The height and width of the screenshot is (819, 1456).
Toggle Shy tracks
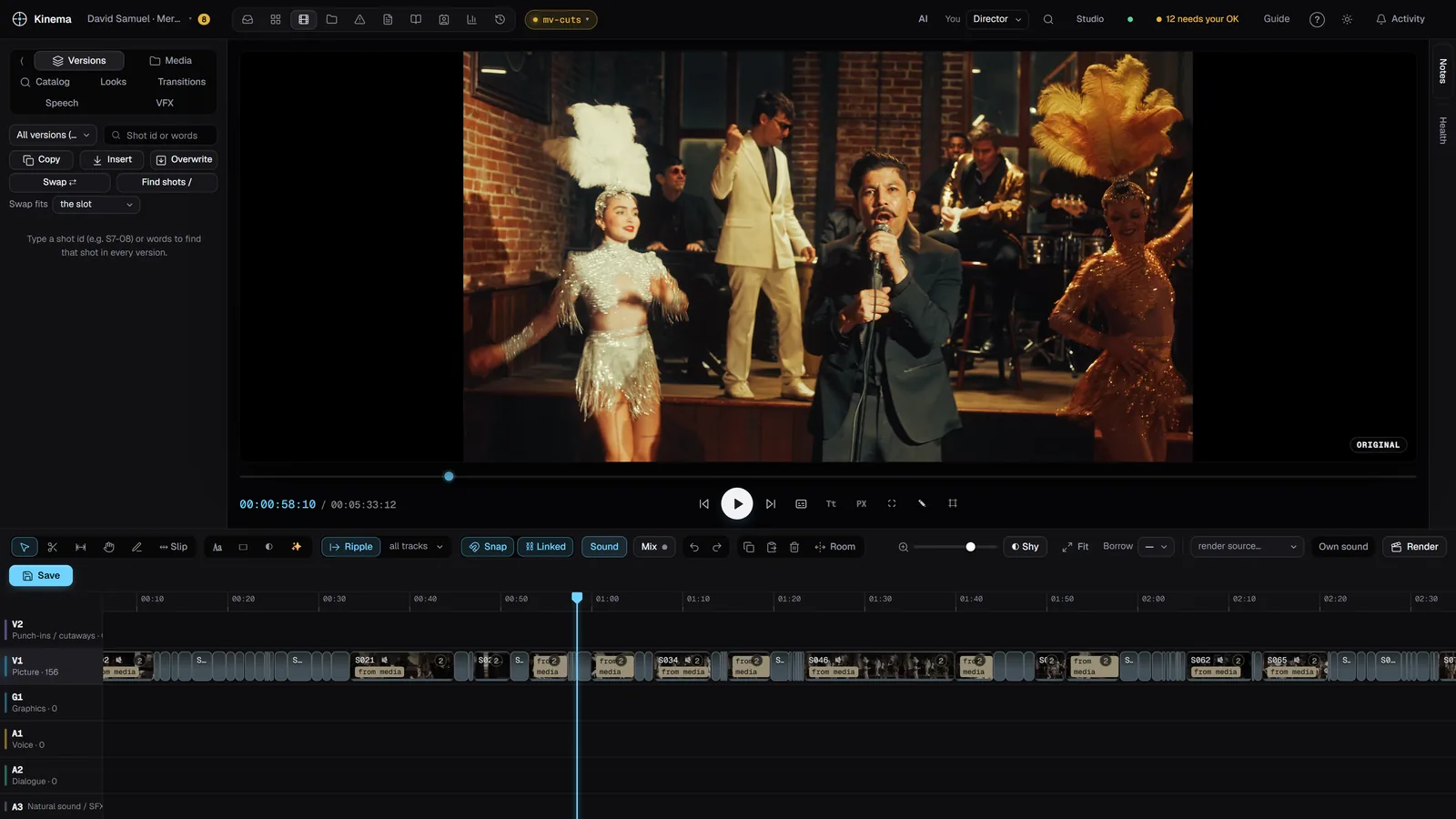click(x=1025, y=547)
